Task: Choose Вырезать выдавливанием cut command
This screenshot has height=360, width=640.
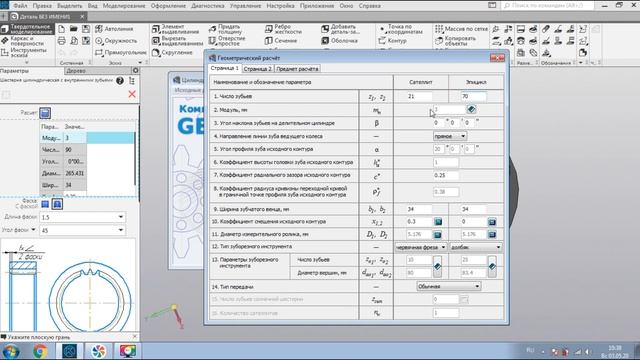Action: click(177, 41)
